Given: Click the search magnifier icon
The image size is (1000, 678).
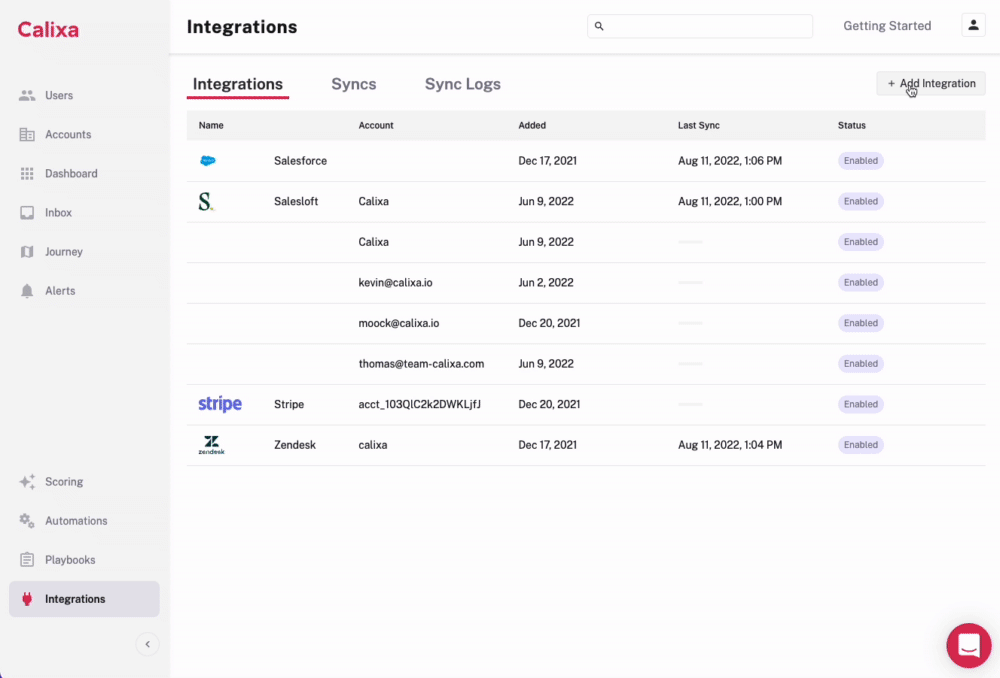Looking at the screenshot, I should (599, 26).
